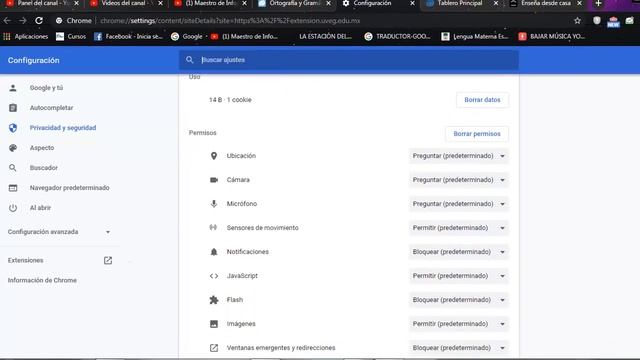Click the Google y tú person icon
Image resolution: width=640 pixels, height=360 pixels.
coord(13,88)
